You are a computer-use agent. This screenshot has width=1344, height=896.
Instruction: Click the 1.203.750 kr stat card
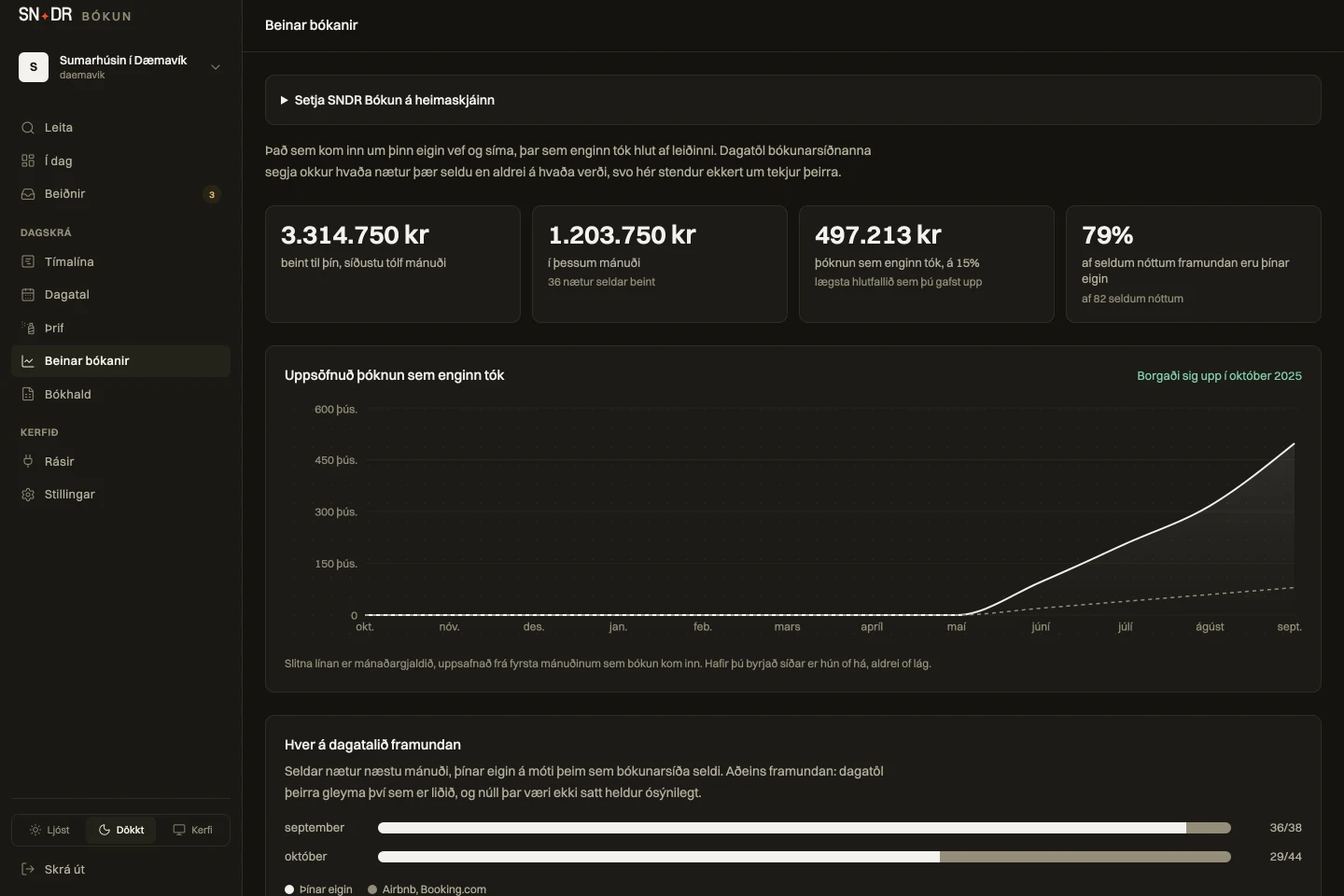pyautogui.click(x=660, y=264)
